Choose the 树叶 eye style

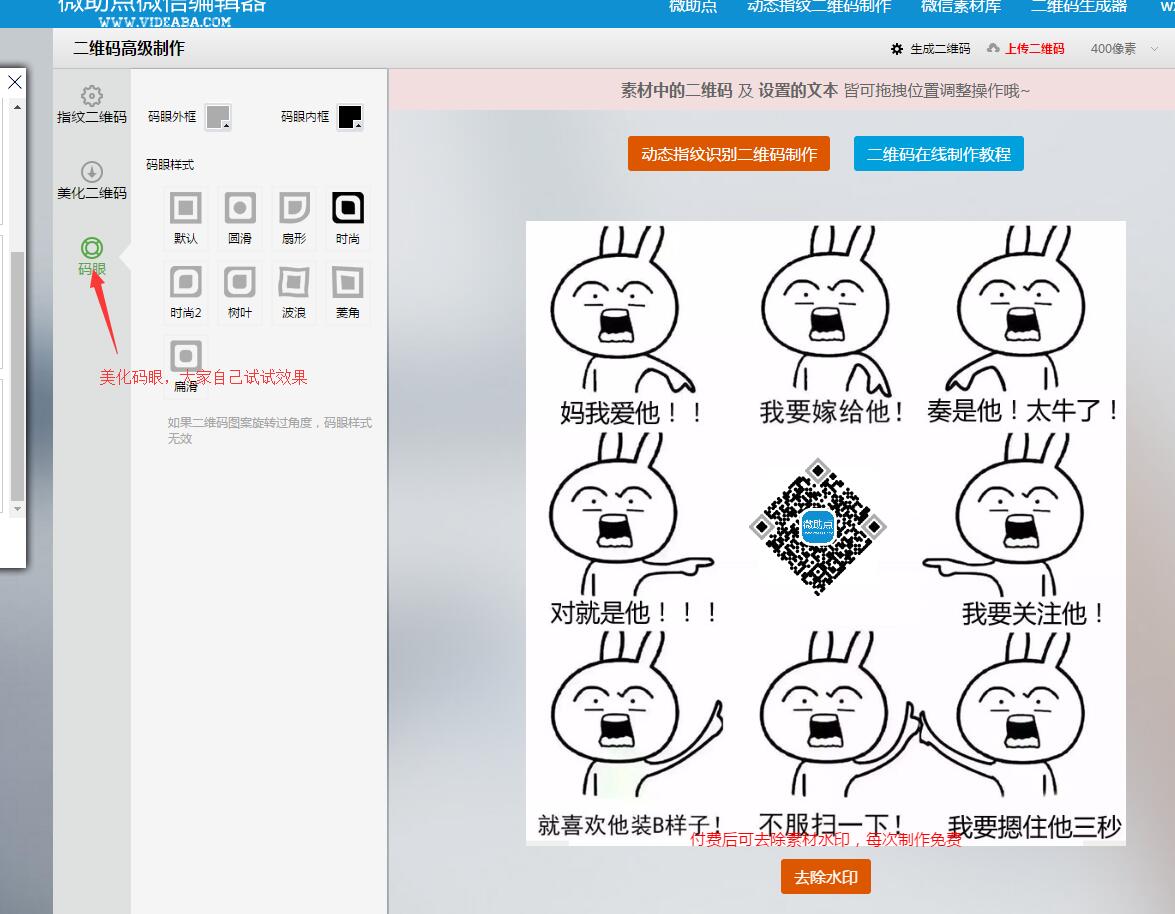240,292
